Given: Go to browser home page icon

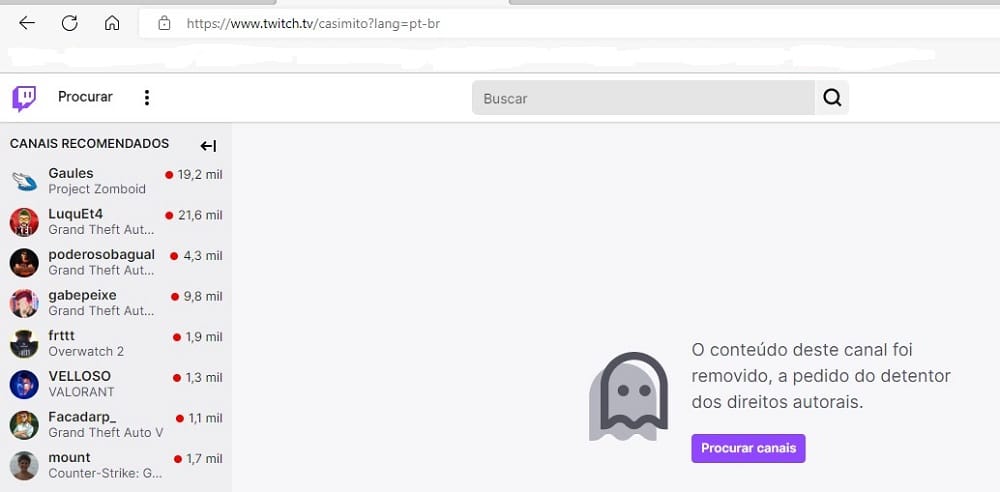Looking at the screenshot, I should click(x=112, y=24).
